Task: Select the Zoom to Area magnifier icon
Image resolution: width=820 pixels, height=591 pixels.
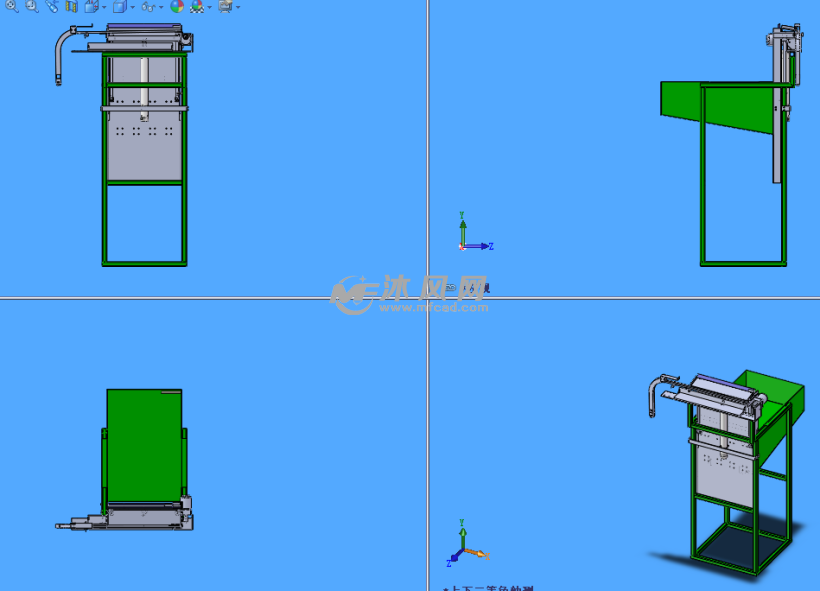Action: pyautogui.click(x=32, y=6)
